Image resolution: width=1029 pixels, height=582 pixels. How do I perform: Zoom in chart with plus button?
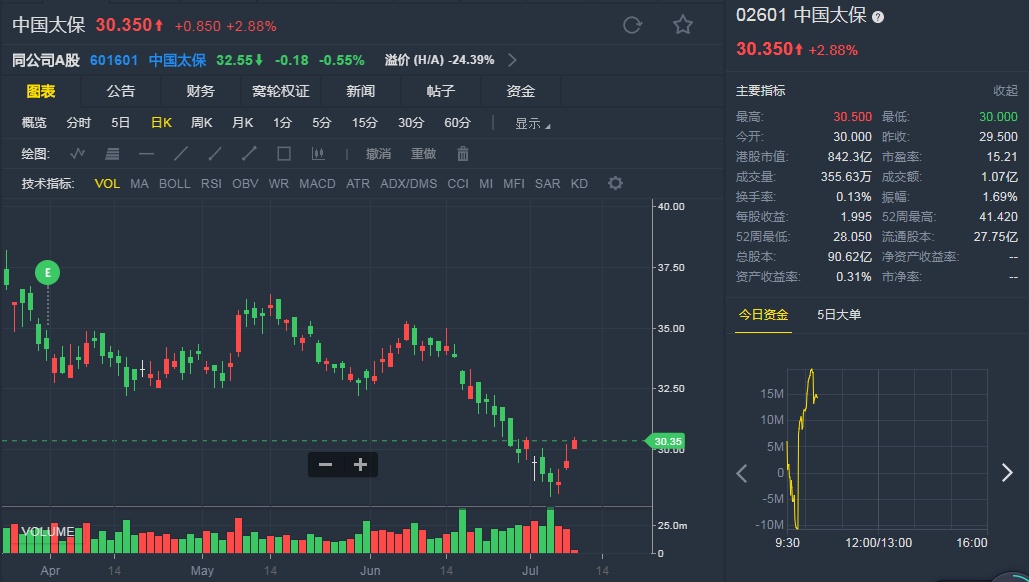(360, 464)
